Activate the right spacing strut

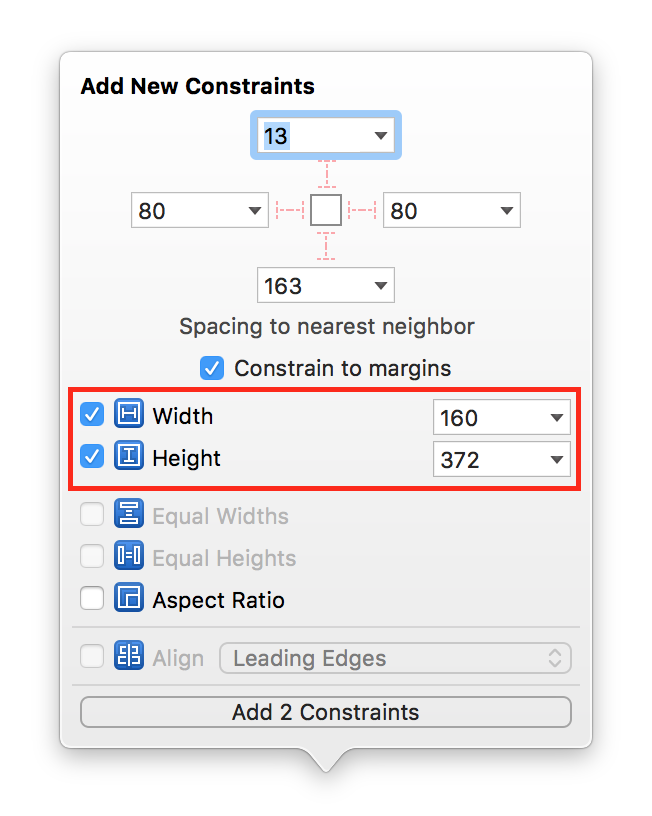[x=362, y=210]
